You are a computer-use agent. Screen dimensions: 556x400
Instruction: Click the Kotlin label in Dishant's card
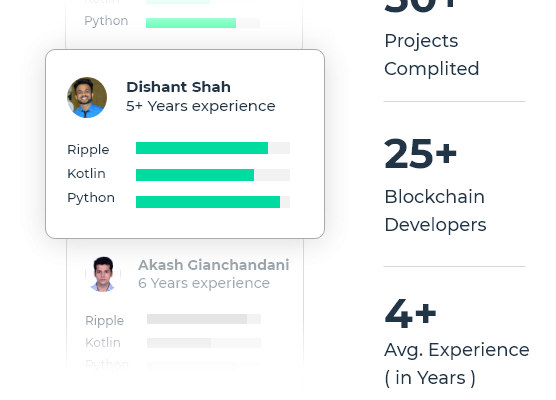pos(86,173)
